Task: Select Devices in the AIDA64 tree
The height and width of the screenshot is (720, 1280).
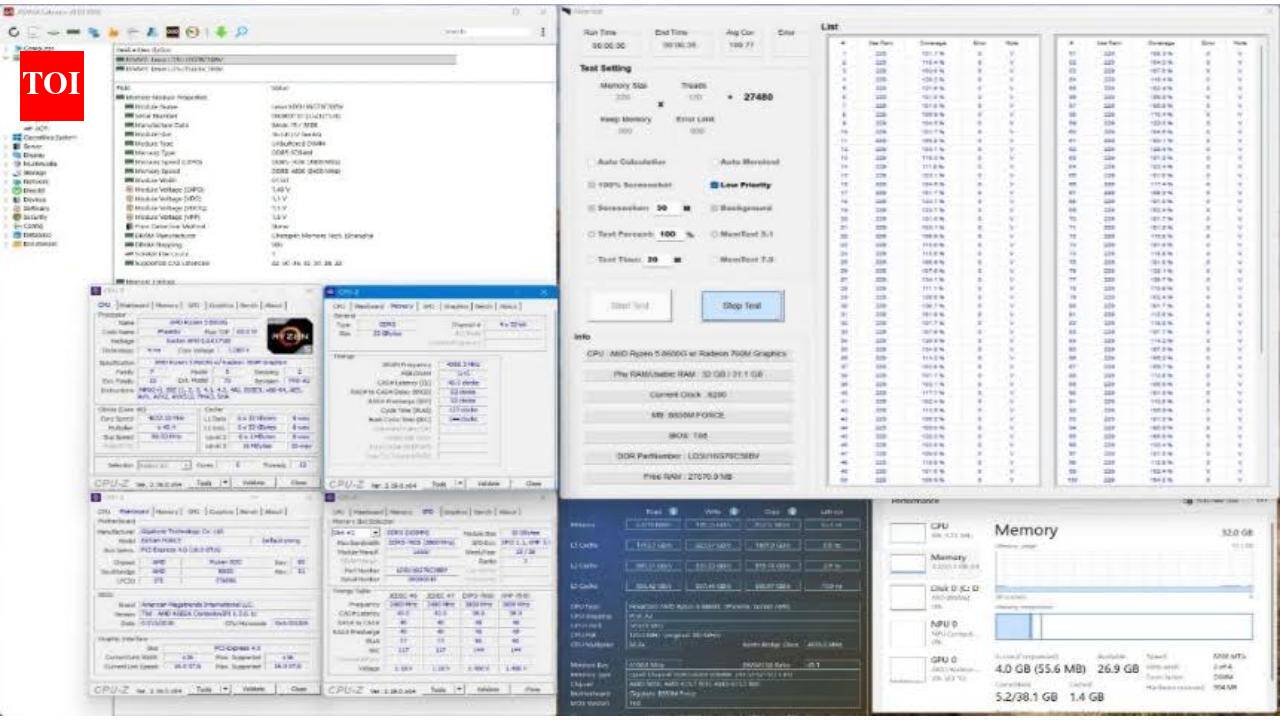Action: (34, 199)
